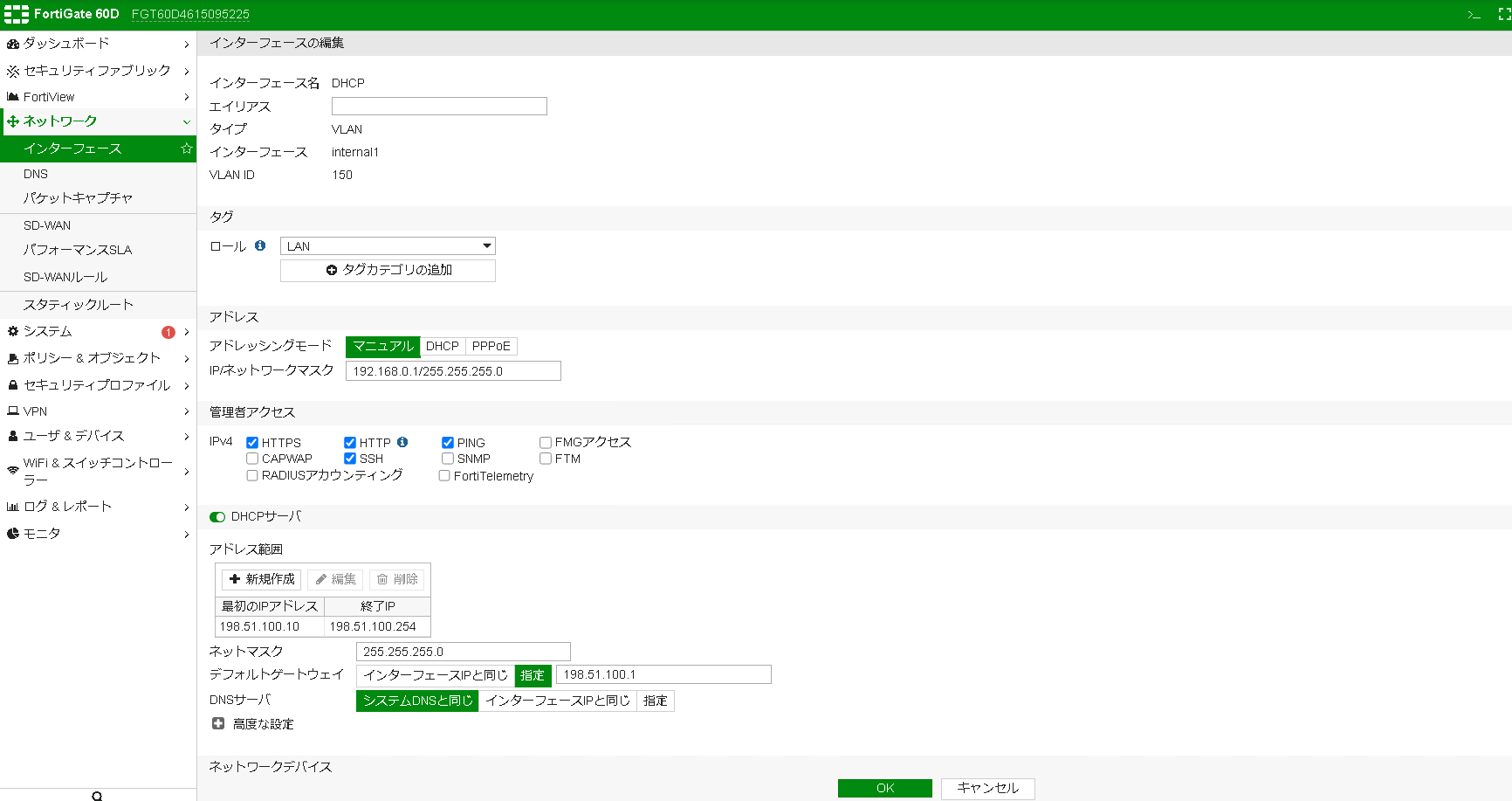
Task: Enable the FTM checkbox
Action: pos(545,459)
